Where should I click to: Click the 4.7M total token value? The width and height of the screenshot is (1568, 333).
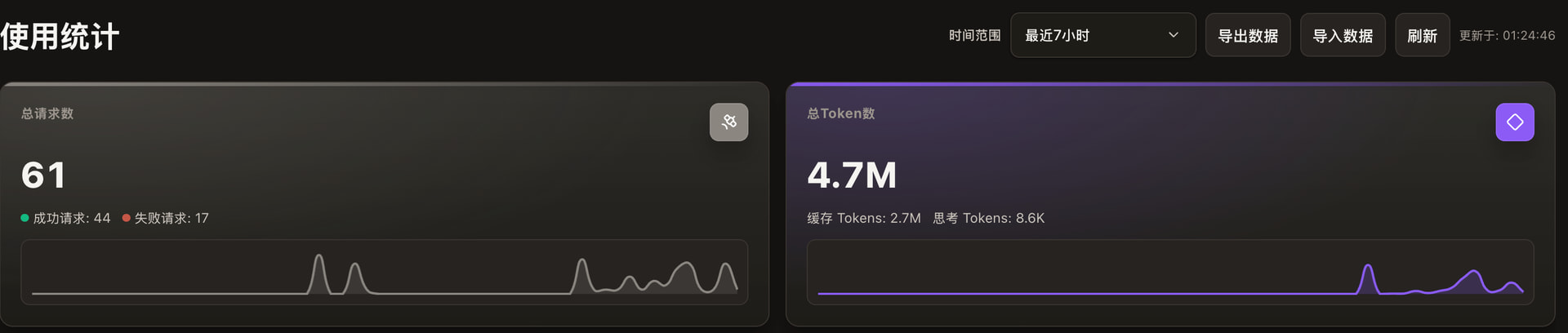[x=852, y=175]
